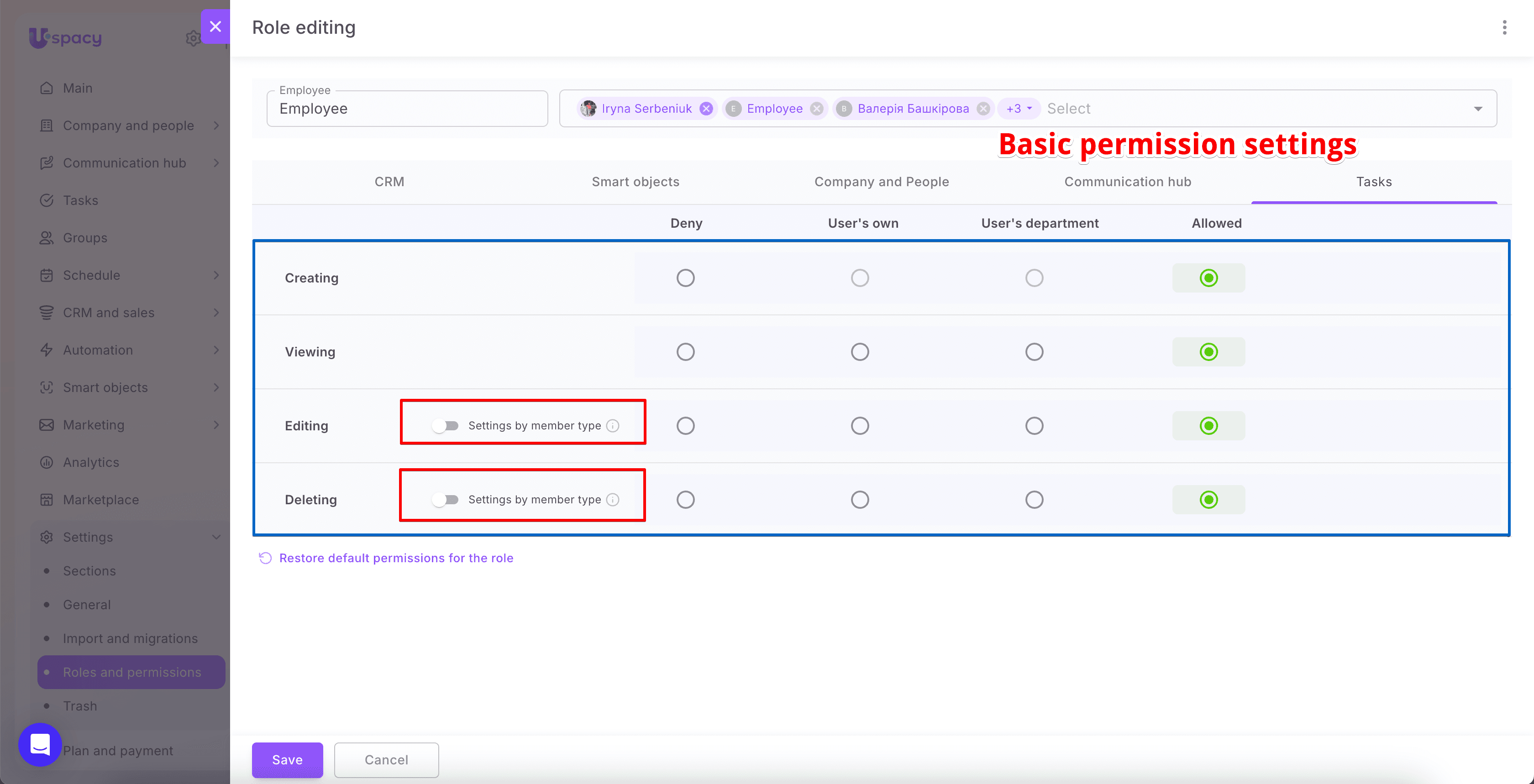Image resolution: width=1534 pixels, height=784 pixels.
Task: Click the Tasks checkmark icon in sidebar
Action: [x=47, y=200]
